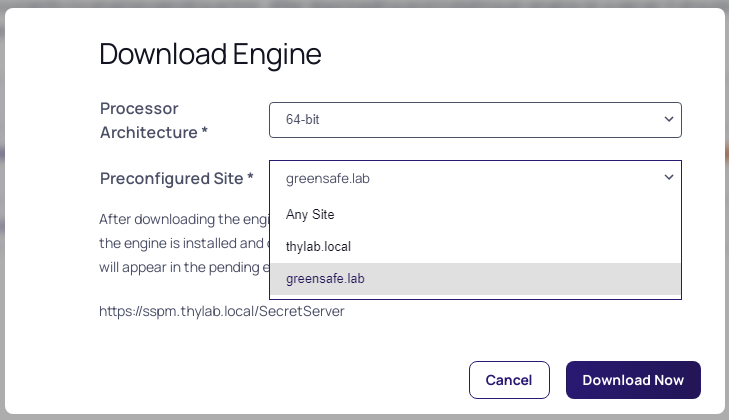Click the dimmed backdrop left of dialog

click(x=3, y=210)
